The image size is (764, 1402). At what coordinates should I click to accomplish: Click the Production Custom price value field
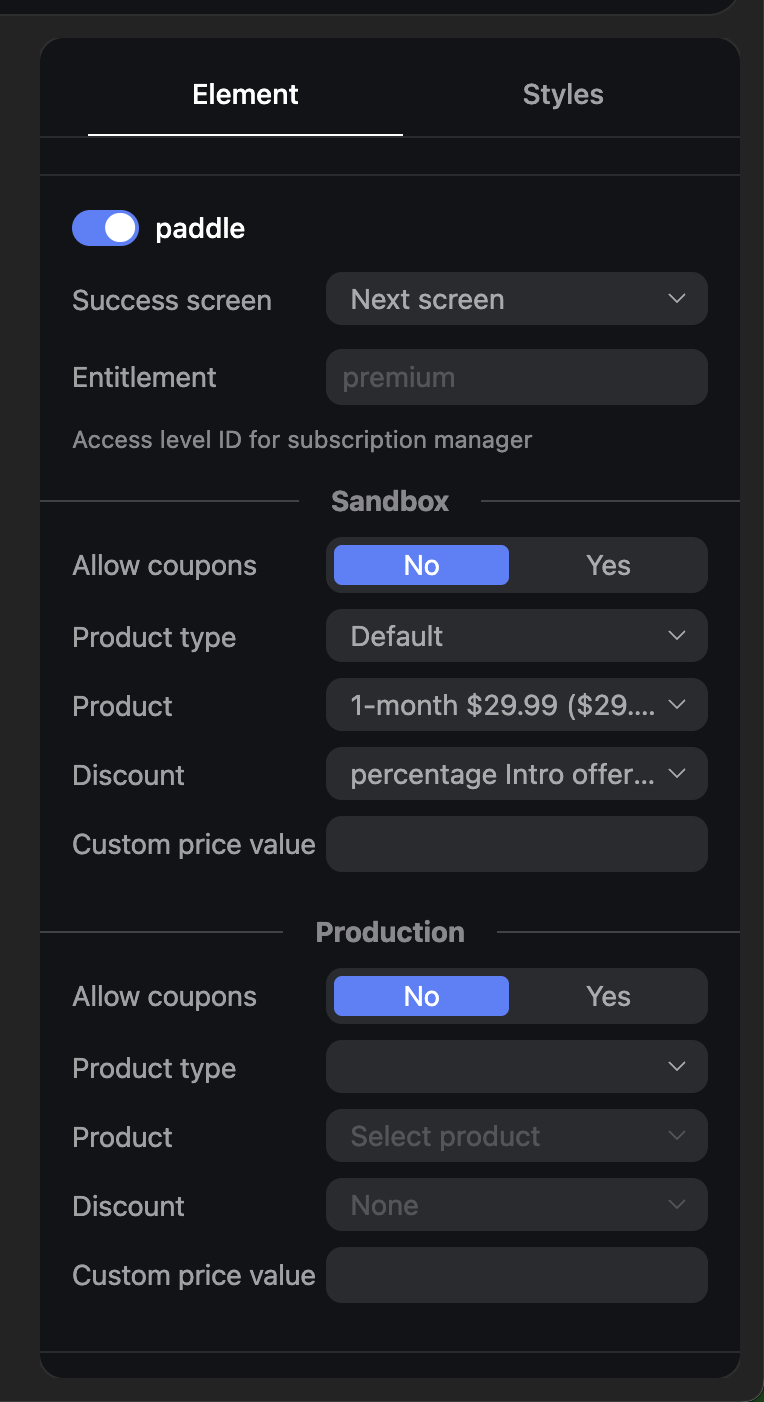pos(516,1274)
